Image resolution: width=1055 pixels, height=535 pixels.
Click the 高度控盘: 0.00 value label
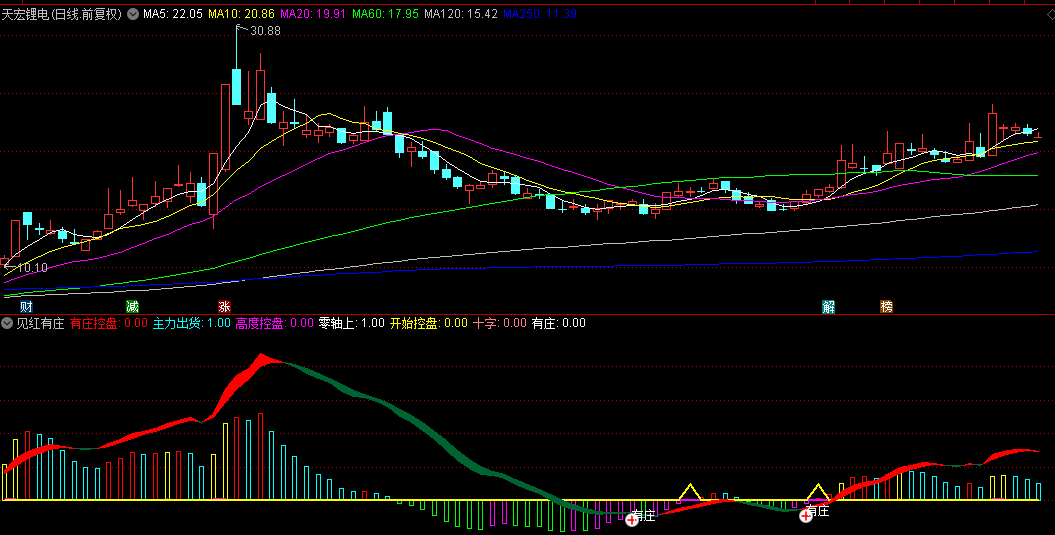(274, 323)
